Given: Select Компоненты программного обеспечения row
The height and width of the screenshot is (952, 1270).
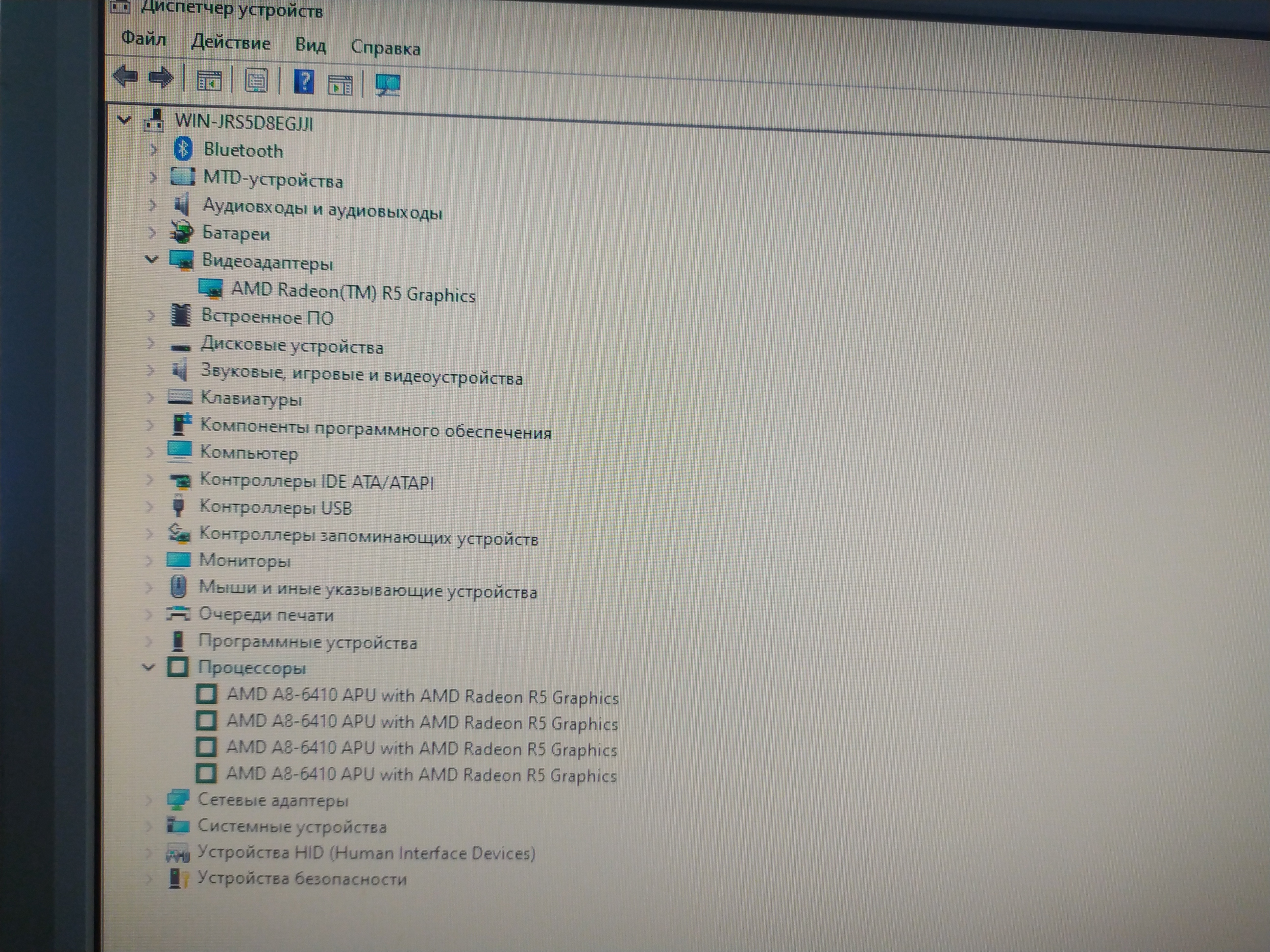Looking at the screenshot, I should (375, 428).
